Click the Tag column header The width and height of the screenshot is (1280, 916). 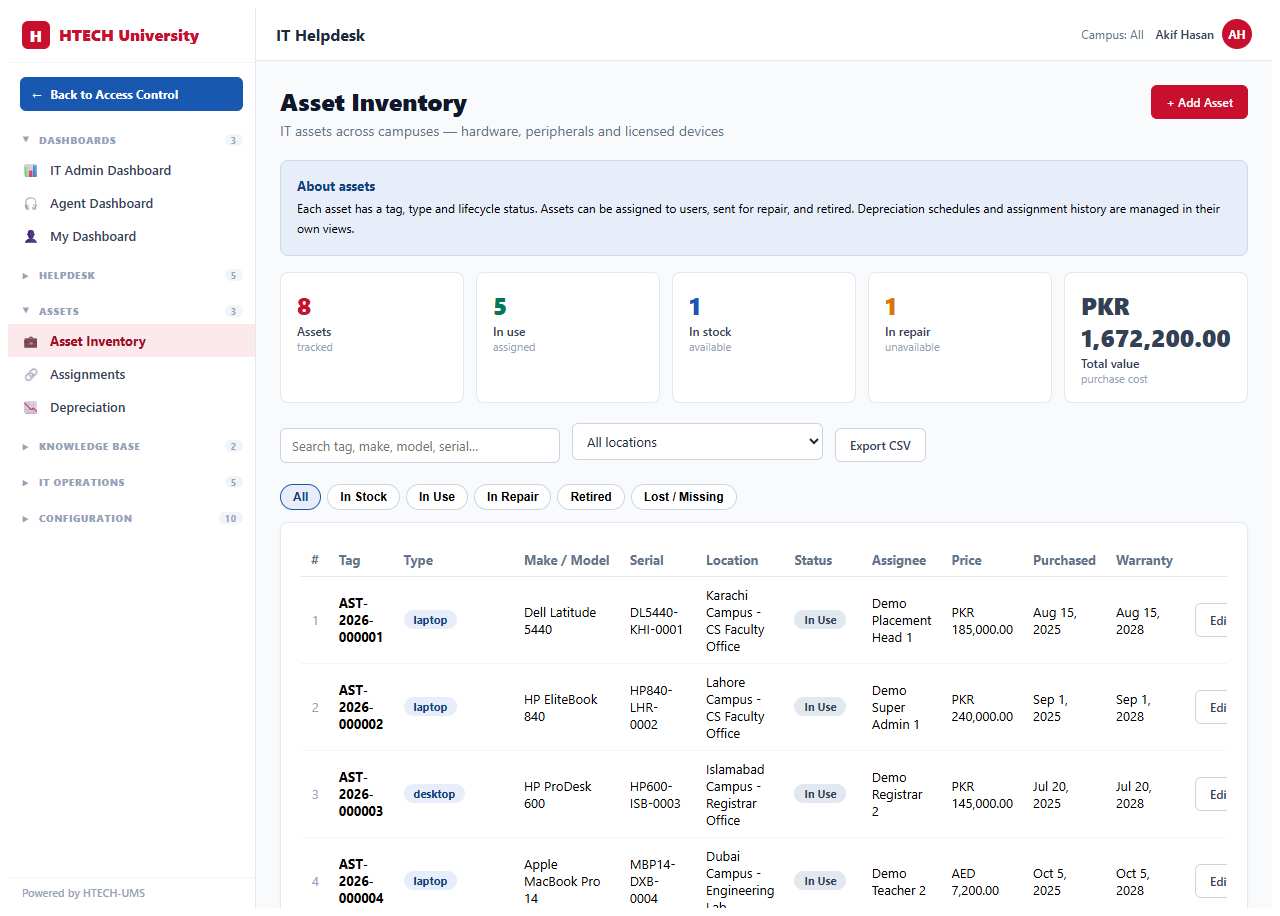click(x=349, y=561)
